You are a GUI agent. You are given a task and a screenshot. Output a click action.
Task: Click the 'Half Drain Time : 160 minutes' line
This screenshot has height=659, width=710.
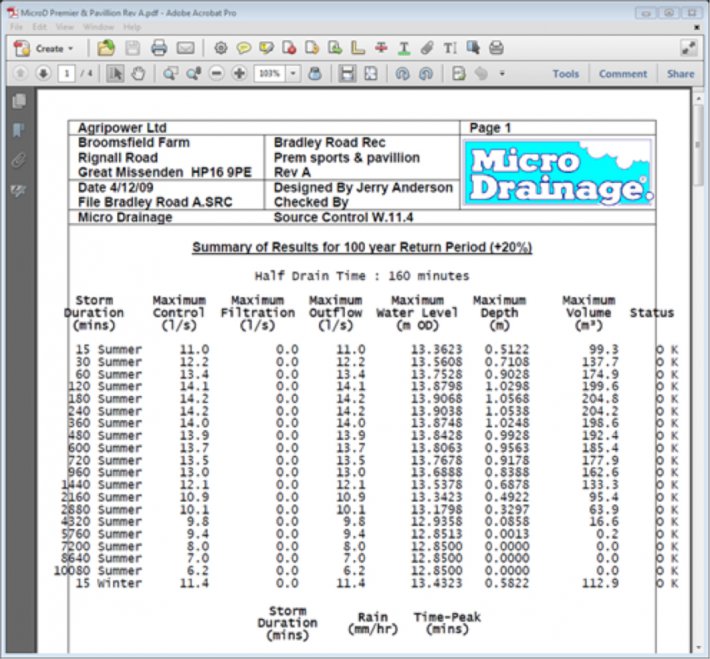362,276
